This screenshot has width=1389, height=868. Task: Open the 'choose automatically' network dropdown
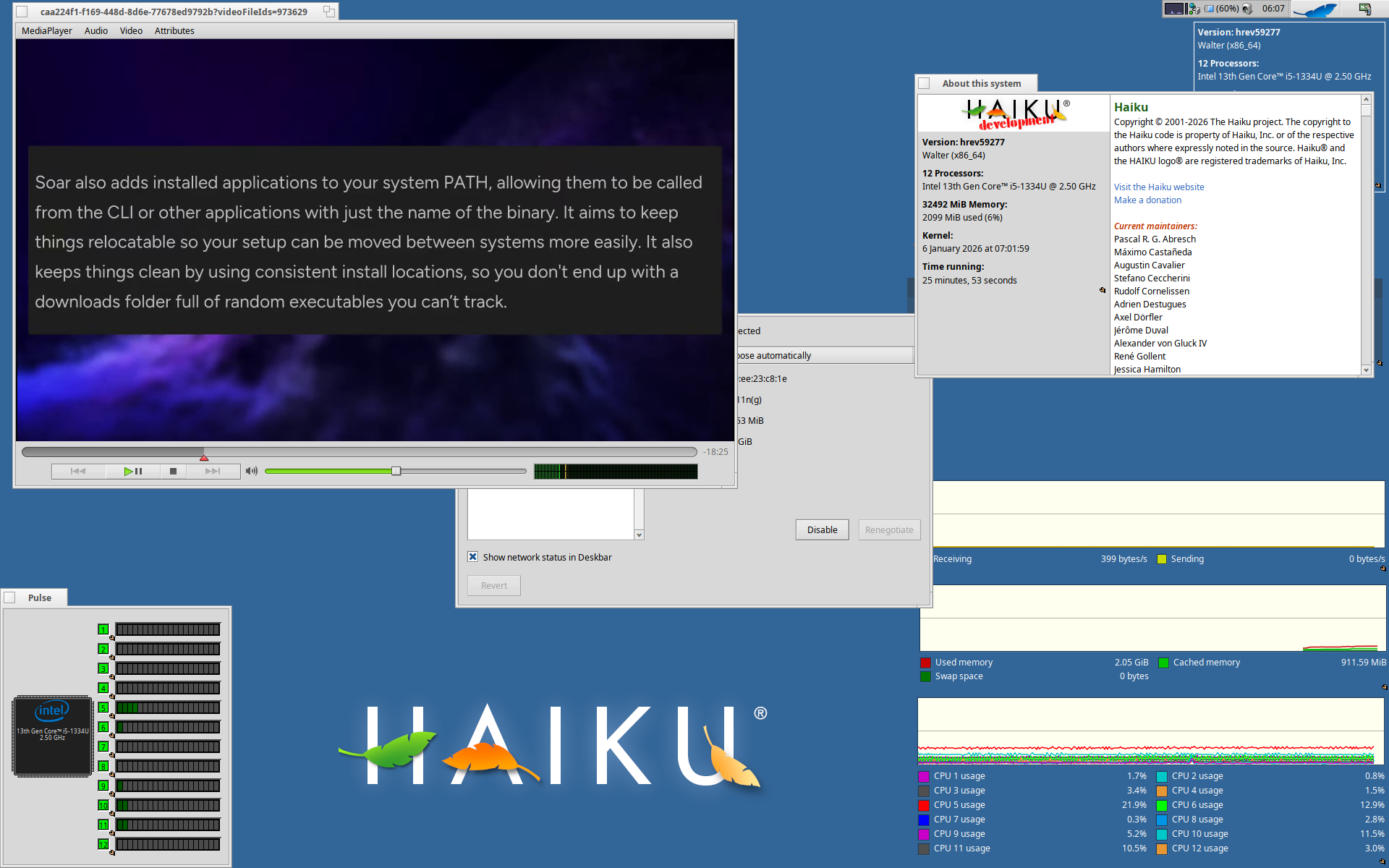pyautogui.click(x=825, y=355)
